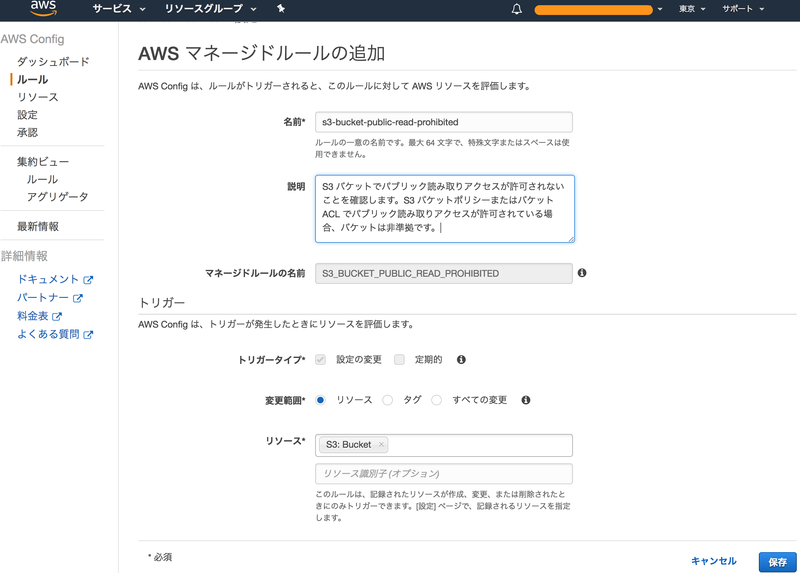Open the pin shortcuts icon in navbar
The height and width of the screenshot is (573, 800).
(x=281, y=9)
